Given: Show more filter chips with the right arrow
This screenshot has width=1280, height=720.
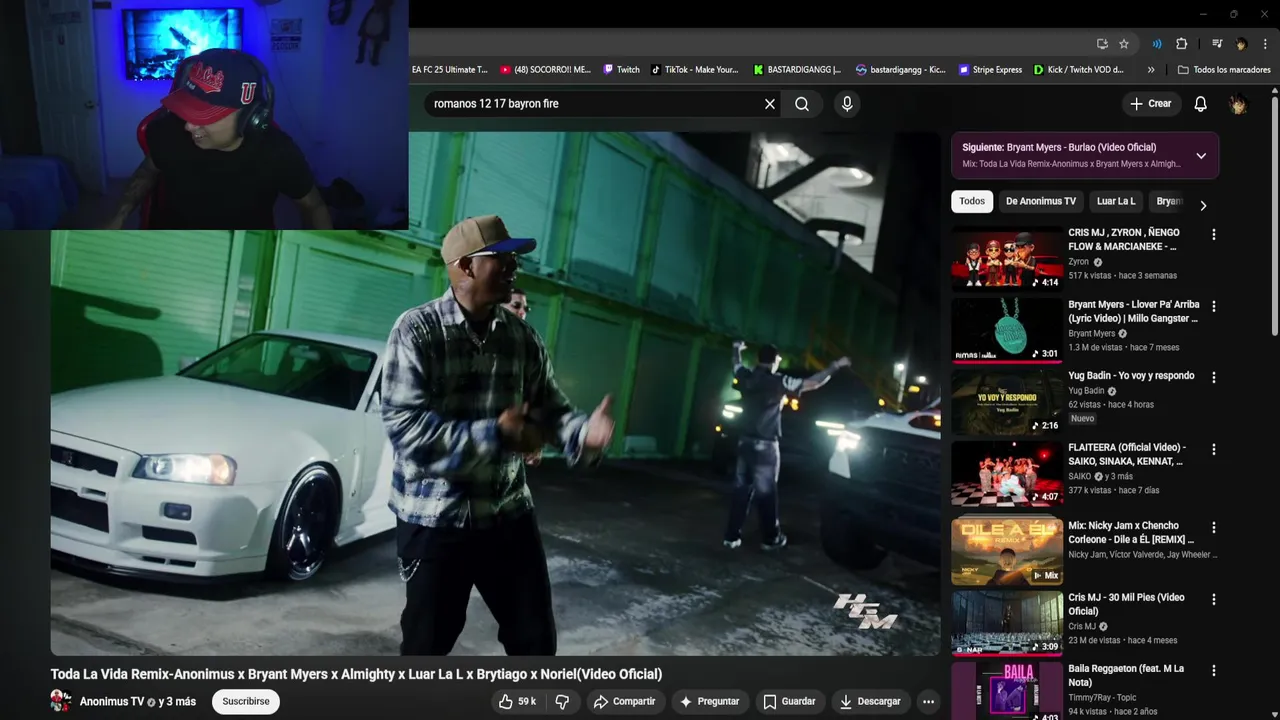Looking at the screenshot, I should tap(1203, 205).
